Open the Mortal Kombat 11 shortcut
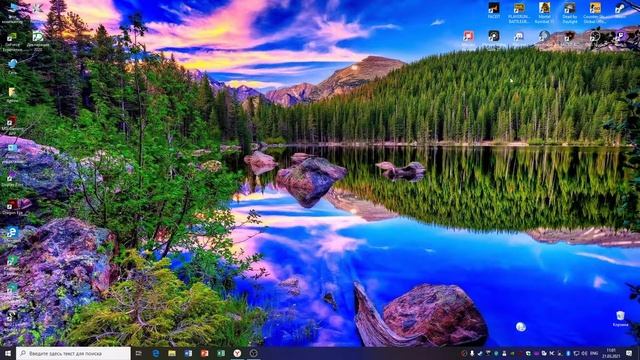Screen dimensions: 640x360 [x=544, y=12]
